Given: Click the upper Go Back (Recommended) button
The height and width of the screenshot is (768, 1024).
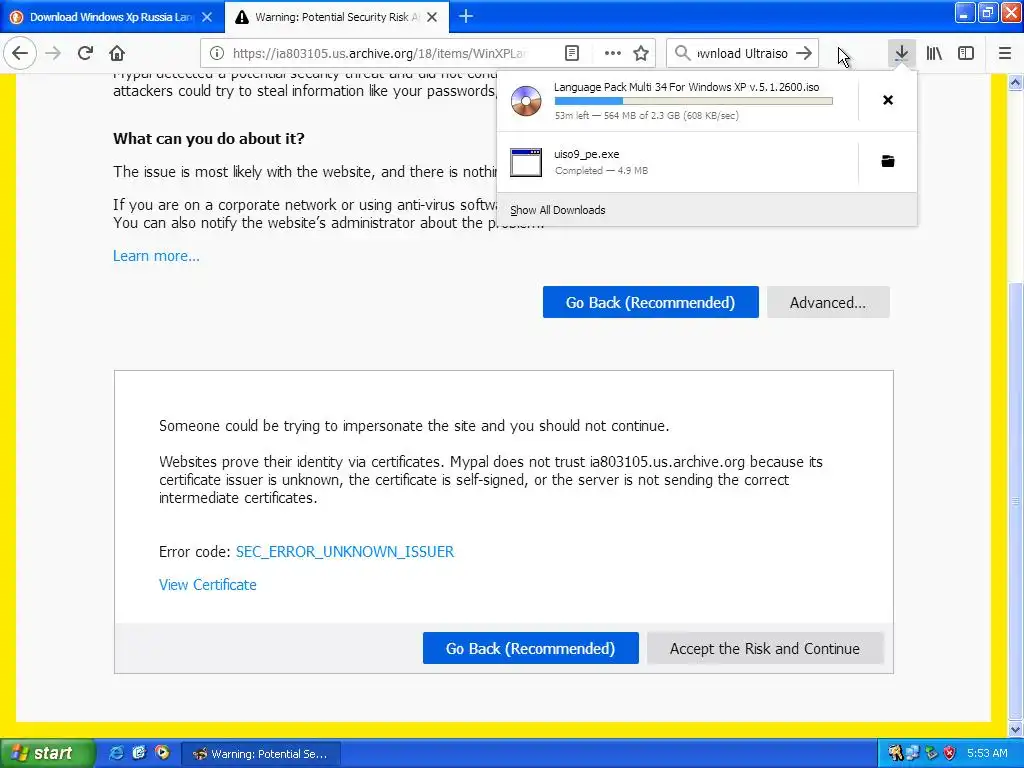Looking at the screenshot, I should 650,302.
